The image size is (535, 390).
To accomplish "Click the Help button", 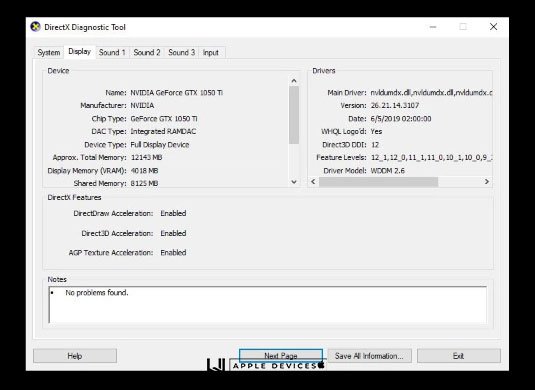I will point(75,356).
